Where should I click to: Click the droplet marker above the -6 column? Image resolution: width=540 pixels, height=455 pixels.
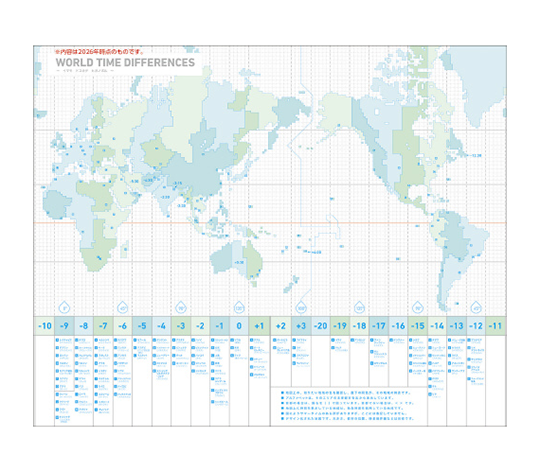[x=123, y=308]
